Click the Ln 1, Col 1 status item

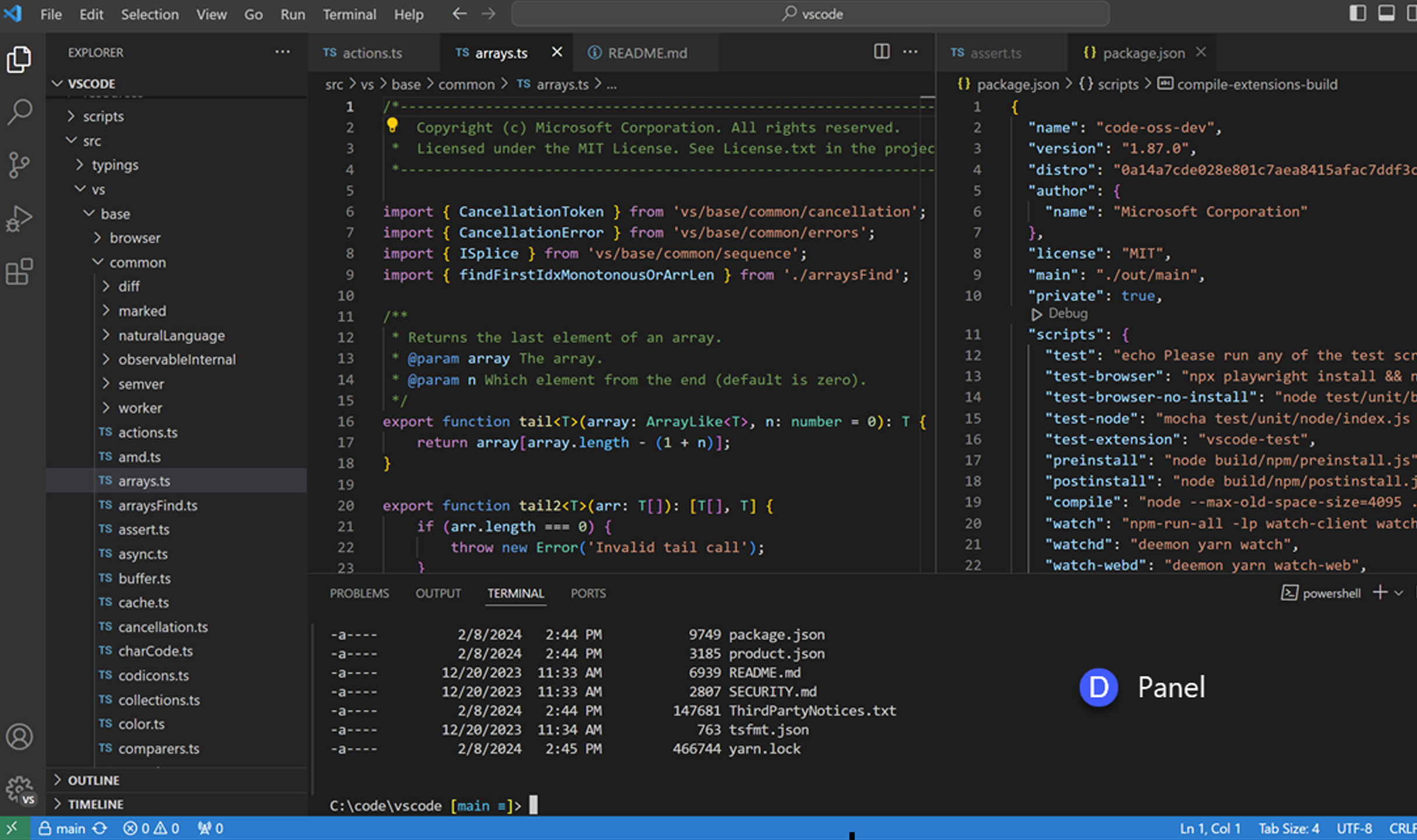(1210, 828)
